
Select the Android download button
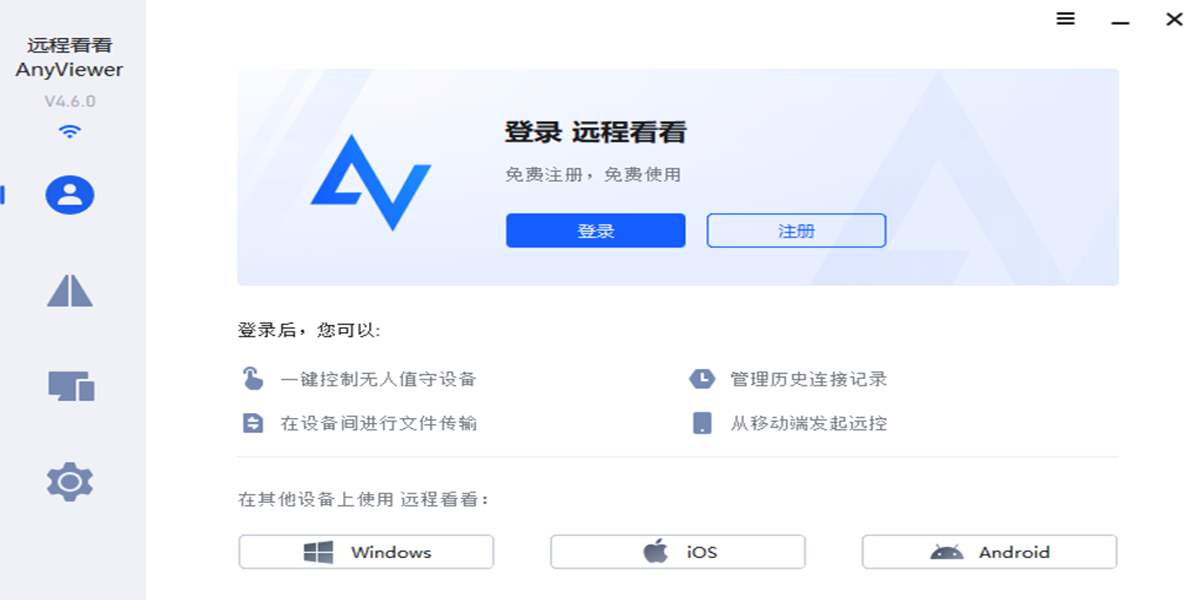pos(989,552)
